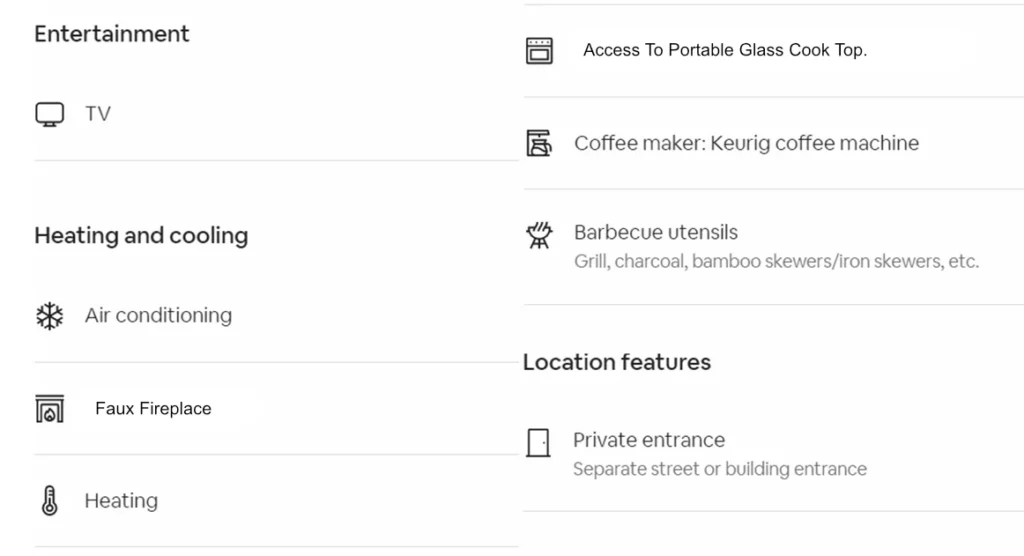Click the Keurig coffee maker icon
The width and height of the screenshot is (1024, 556).
(539, 143)
